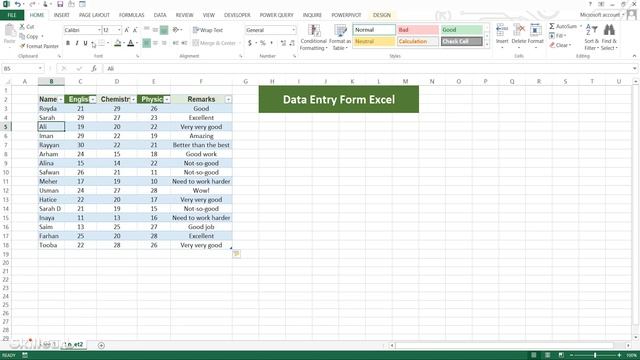This screenshot has height=360, width=640.
Task: Toggle align text right
Action: tap(164, 43)
